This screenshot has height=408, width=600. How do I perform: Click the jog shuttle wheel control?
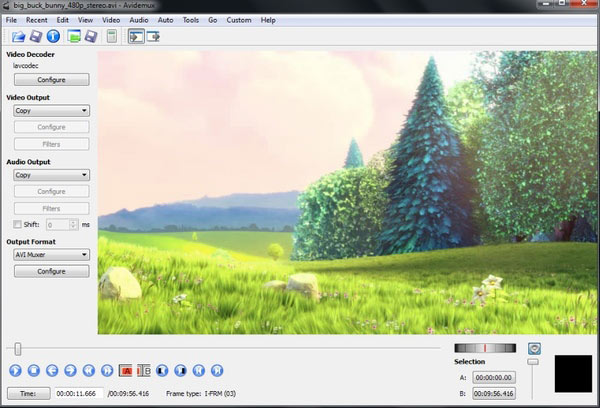click(485, 348)
